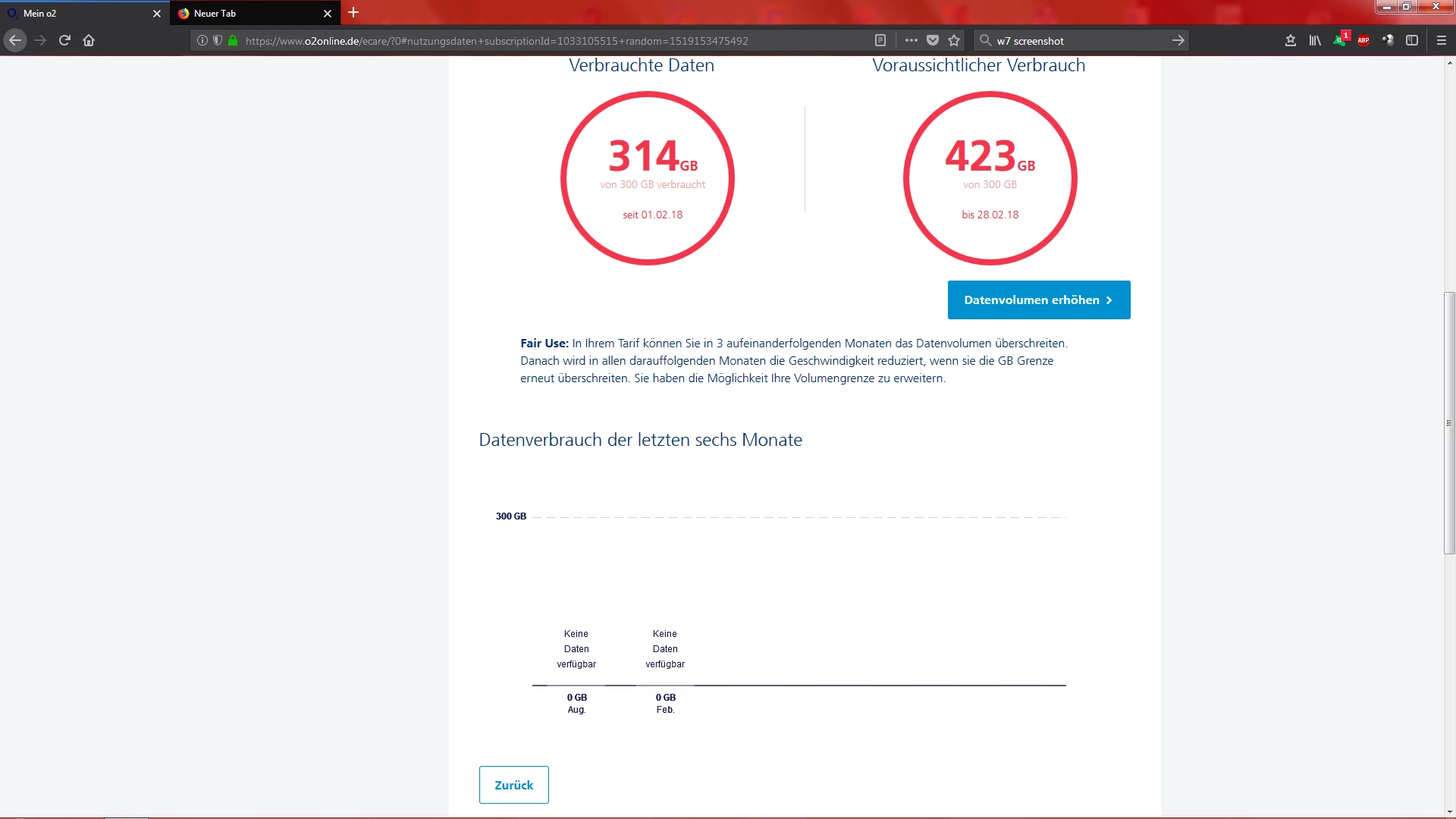Bookmark this page with star
This screenshot has width=1456, height=819.
pyautogui.click(x=954, y=40)
